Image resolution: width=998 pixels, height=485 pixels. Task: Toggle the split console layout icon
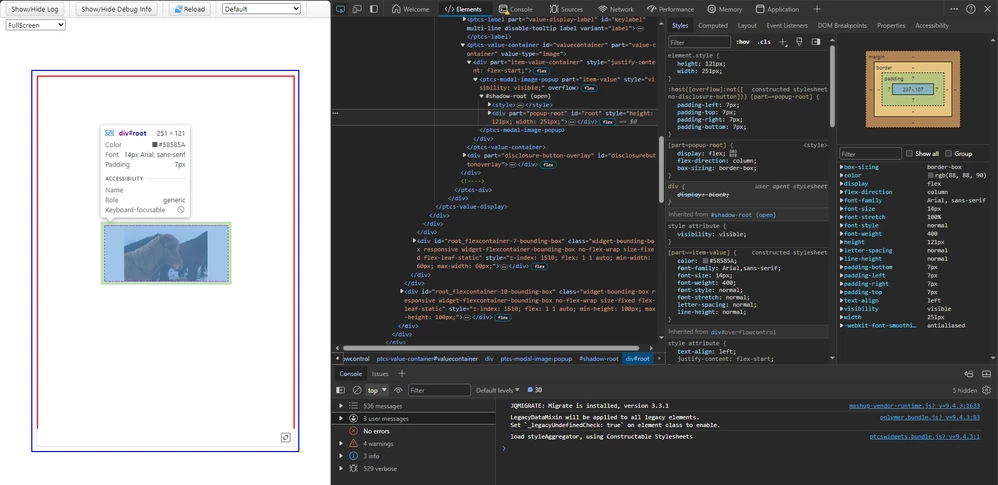[x=987, y=374]
